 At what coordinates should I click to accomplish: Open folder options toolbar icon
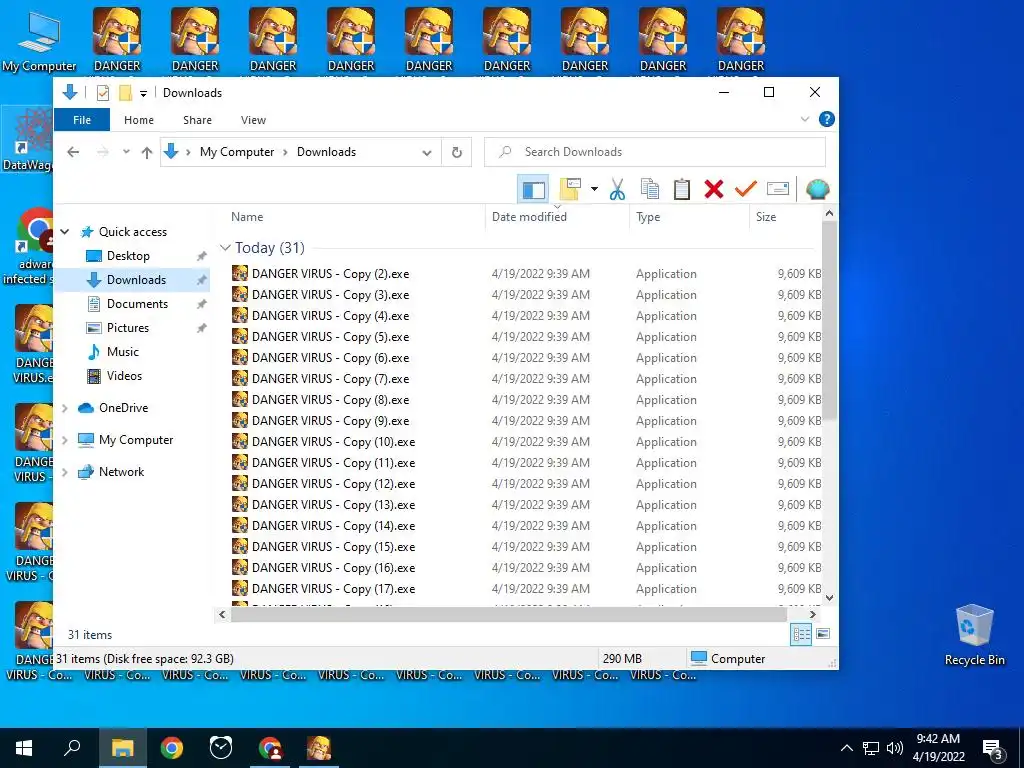coord(570,189)
